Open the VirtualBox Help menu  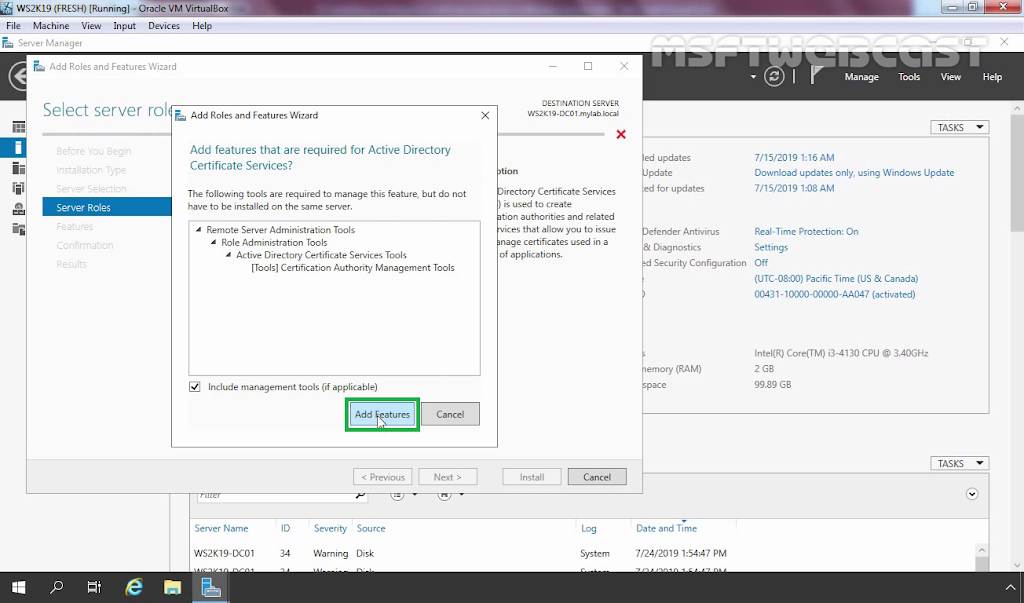[202, 25]
